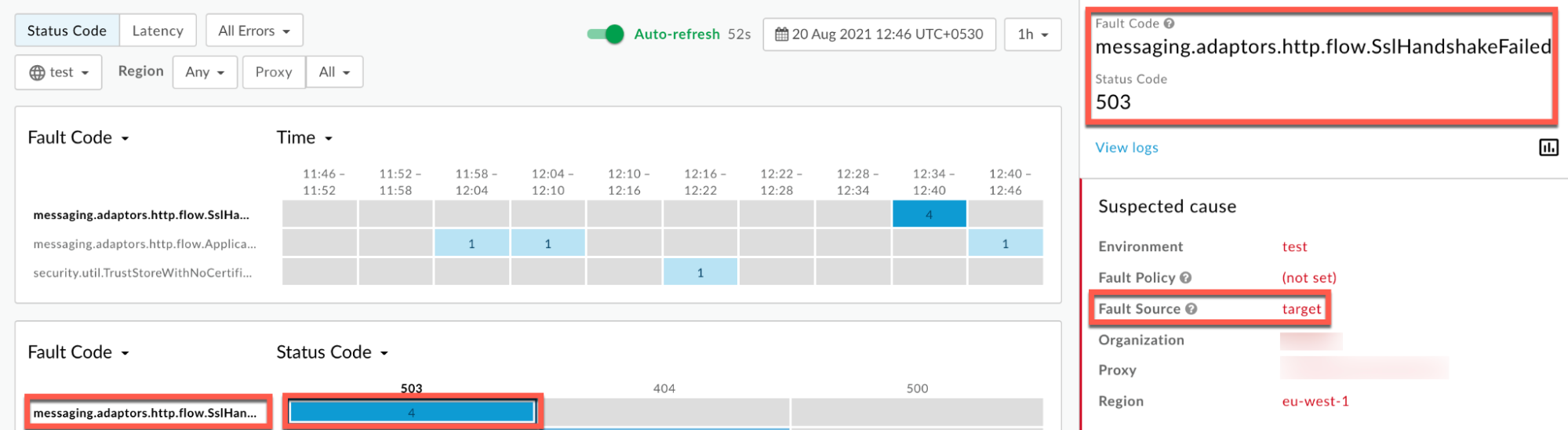
Task: Open the All Errors dropdown
Action: tap(254, 31)
